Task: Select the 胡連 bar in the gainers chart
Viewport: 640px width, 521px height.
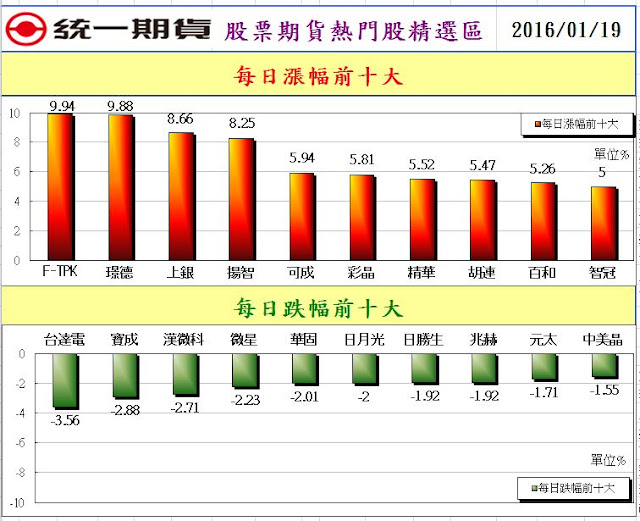Action: tap(483, 220)
